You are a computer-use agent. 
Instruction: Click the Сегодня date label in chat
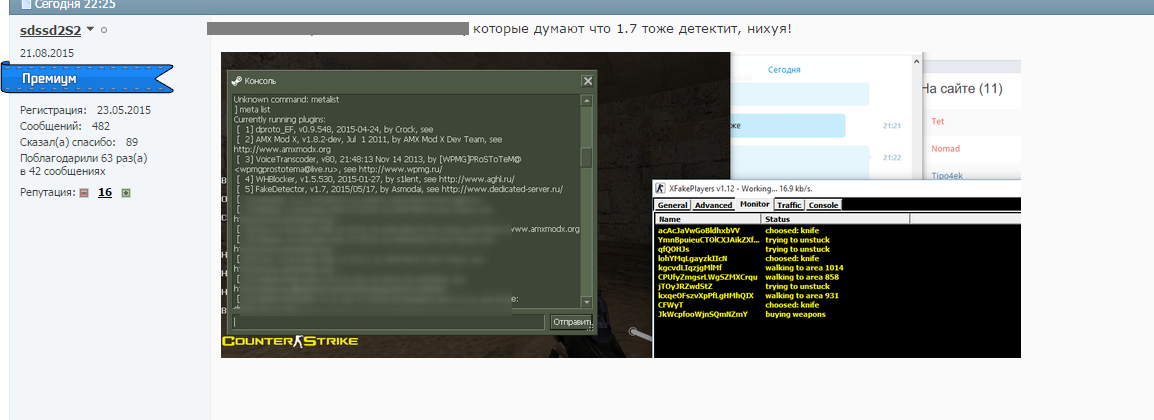tap(784, 70)
